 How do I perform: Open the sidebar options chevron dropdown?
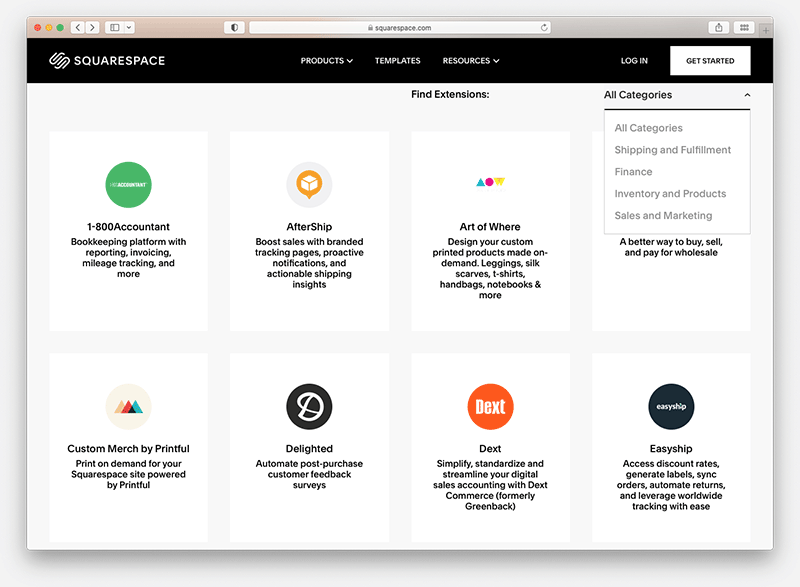coord(129,28)
